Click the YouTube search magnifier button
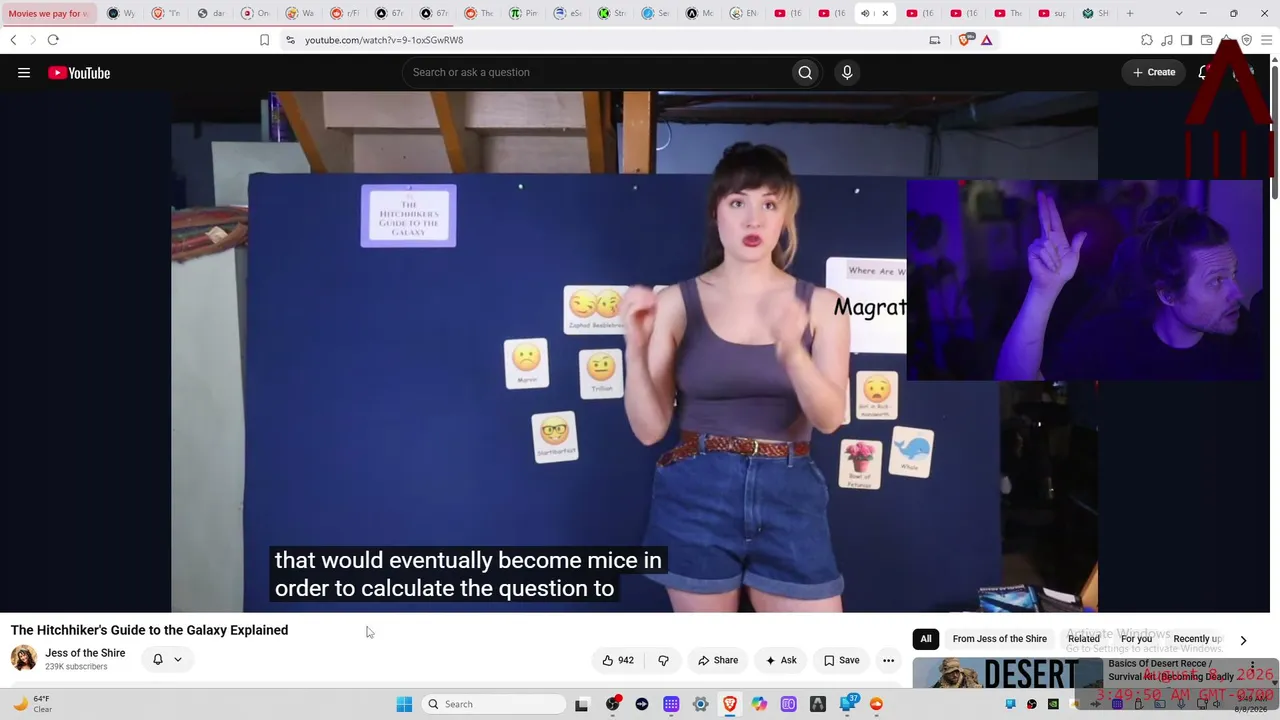 [x=805, y=72]
